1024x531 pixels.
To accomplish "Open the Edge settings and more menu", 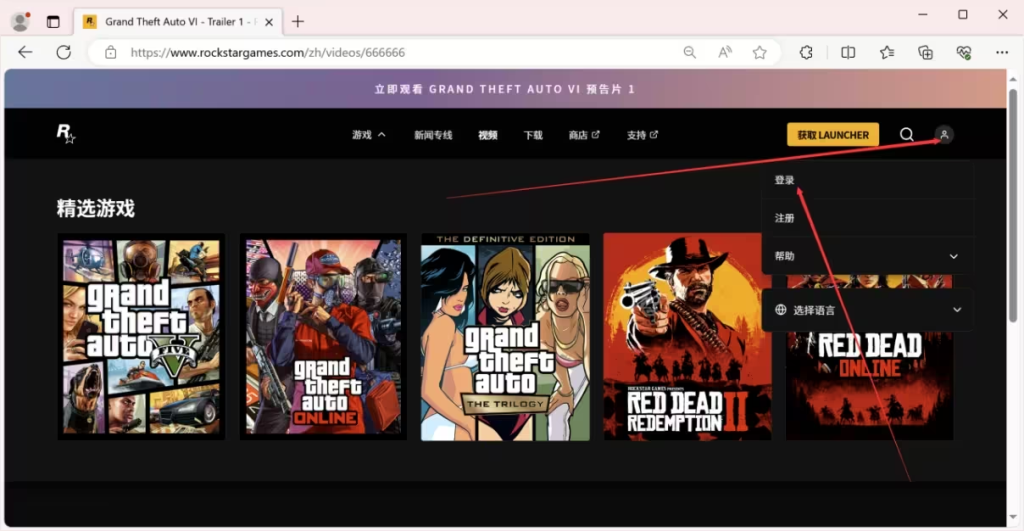I will click(1002, 52).
